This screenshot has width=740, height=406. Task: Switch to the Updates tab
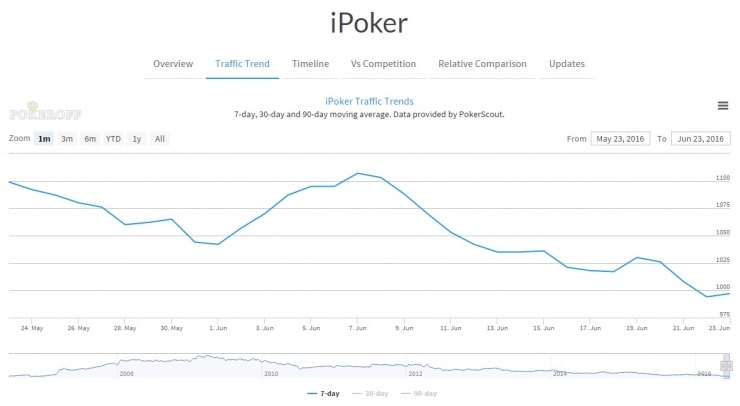(x=567, y=64)
